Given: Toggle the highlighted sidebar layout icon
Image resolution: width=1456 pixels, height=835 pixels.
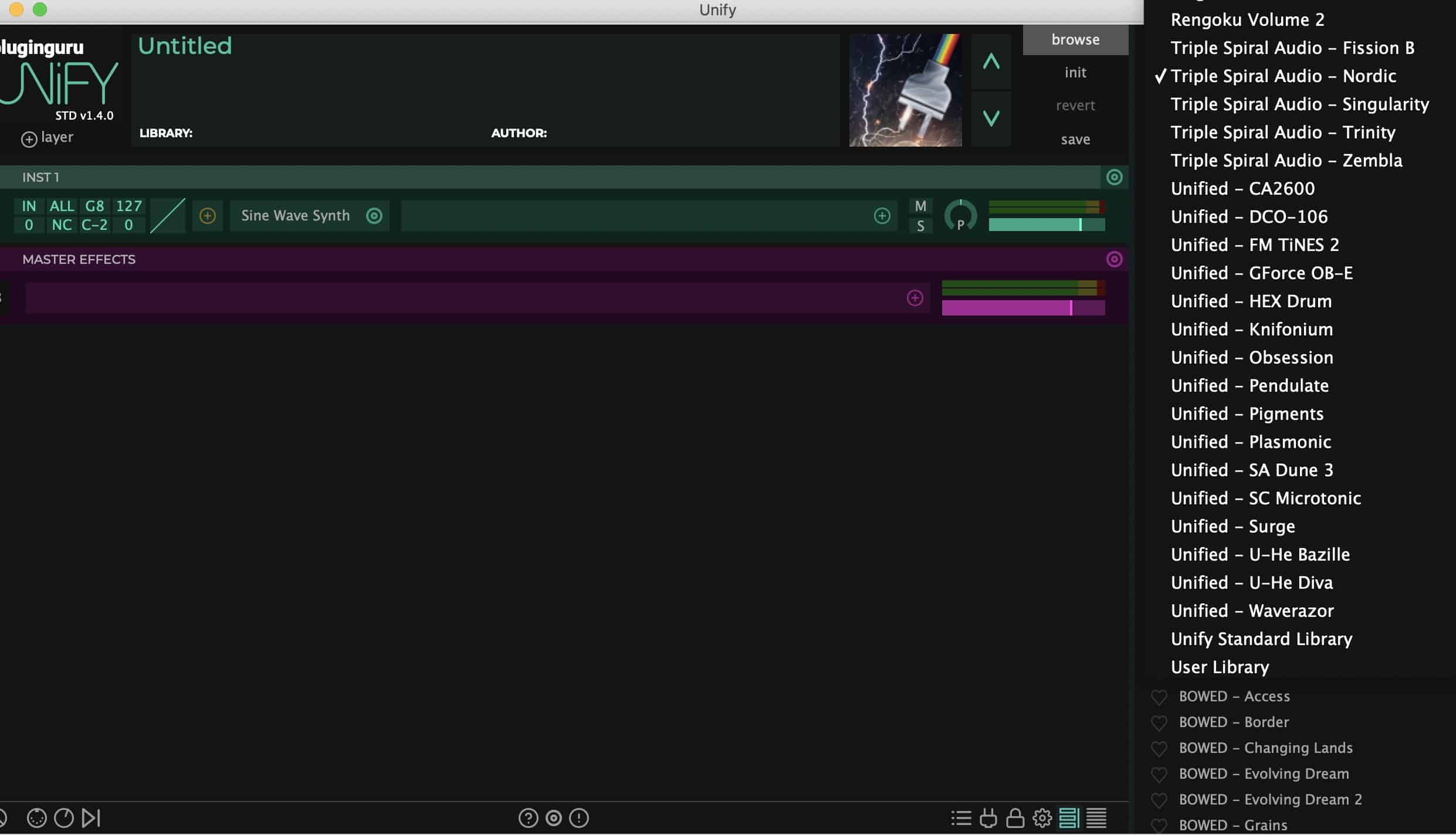Looking at the screenshot, I should [1069, 817].
